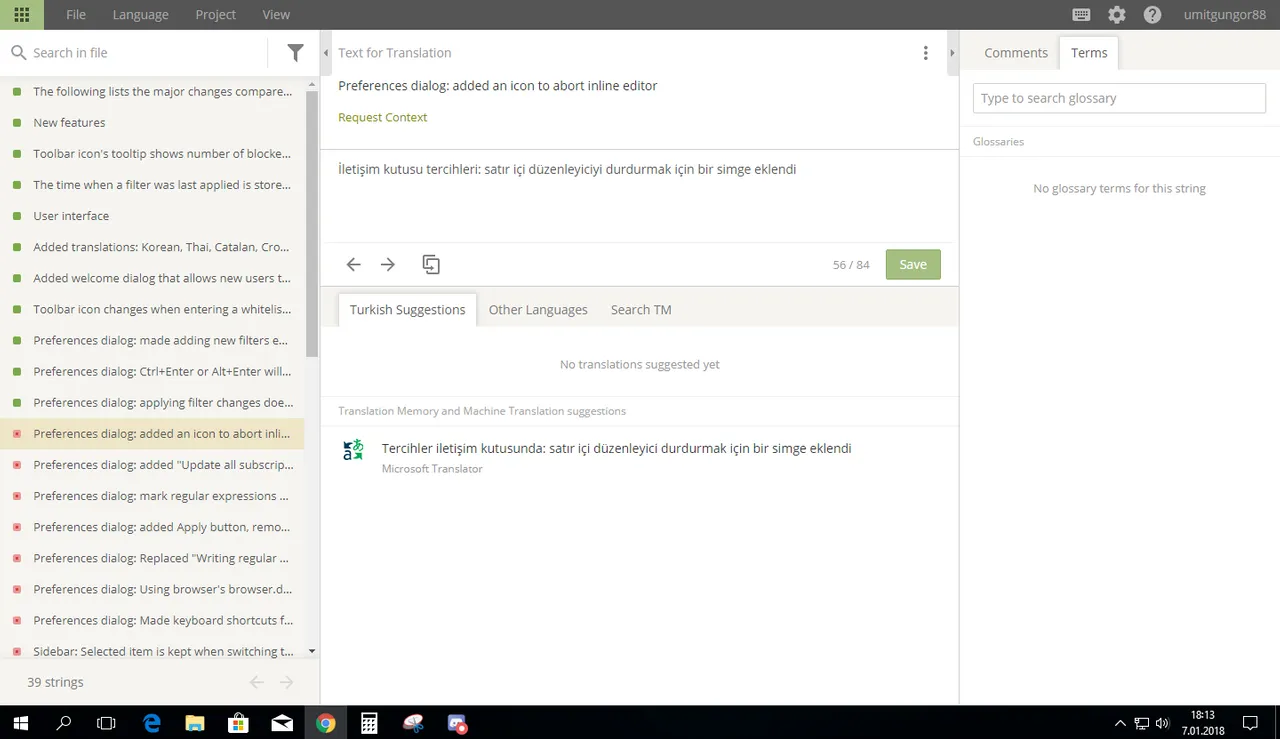Screen dimensions: 1280x739
Task: Open the keyboard shortcuts icon
Action: 1081,15
